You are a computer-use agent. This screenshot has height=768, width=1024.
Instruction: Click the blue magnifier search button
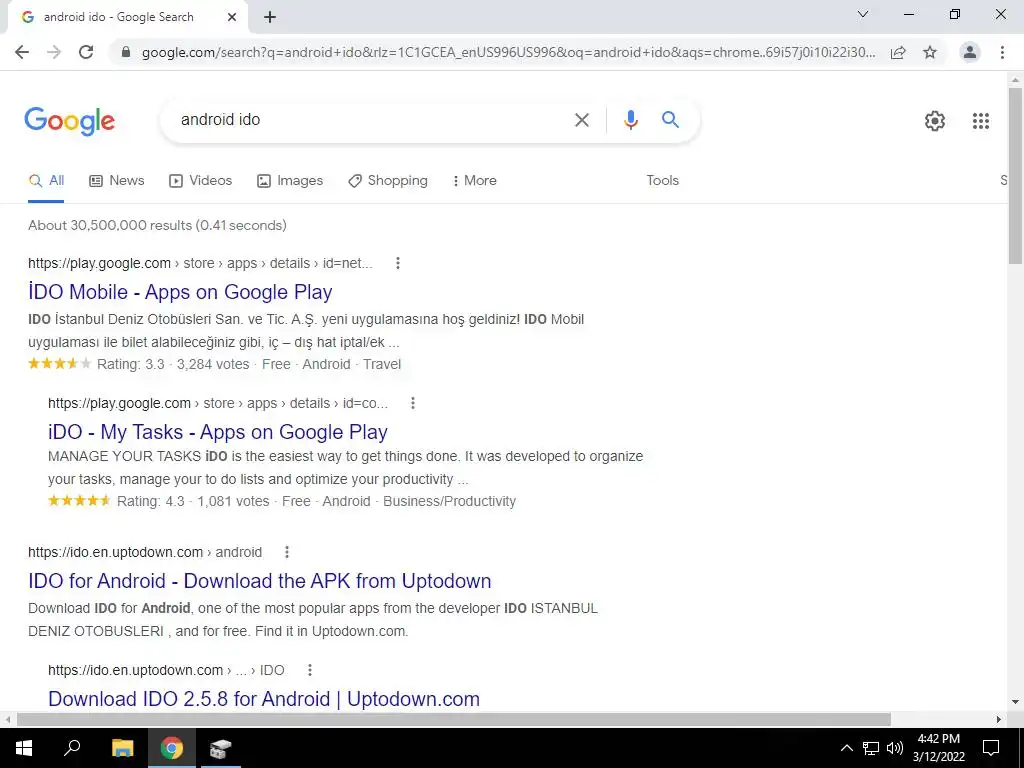click(670, 120)
